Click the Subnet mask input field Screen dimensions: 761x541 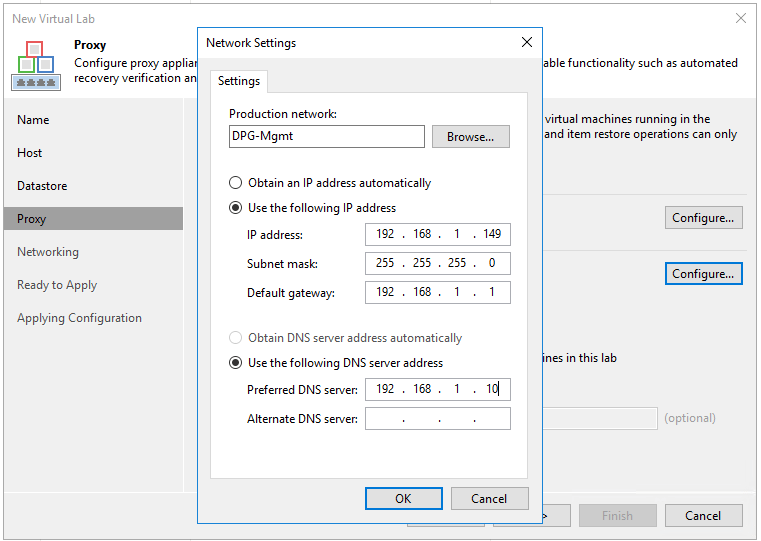[437, 264]
